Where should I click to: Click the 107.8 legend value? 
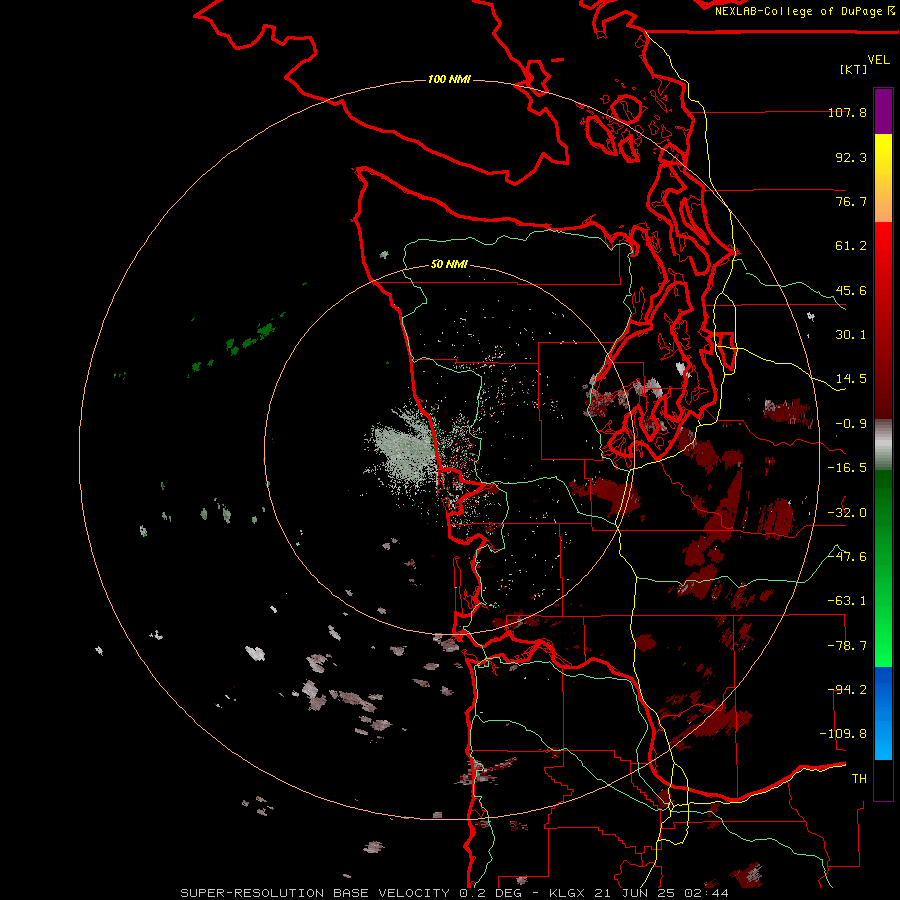[x=847, y=112]
